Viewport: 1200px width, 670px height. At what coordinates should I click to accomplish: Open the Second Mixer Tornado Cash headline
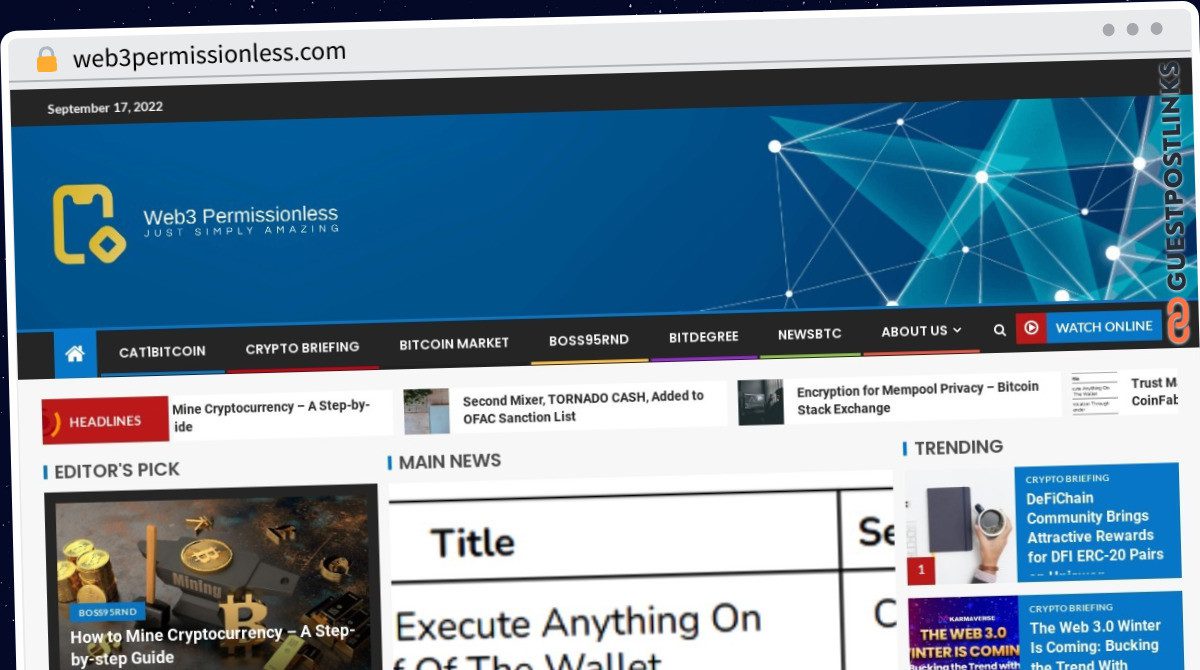(x=583, y=406)
